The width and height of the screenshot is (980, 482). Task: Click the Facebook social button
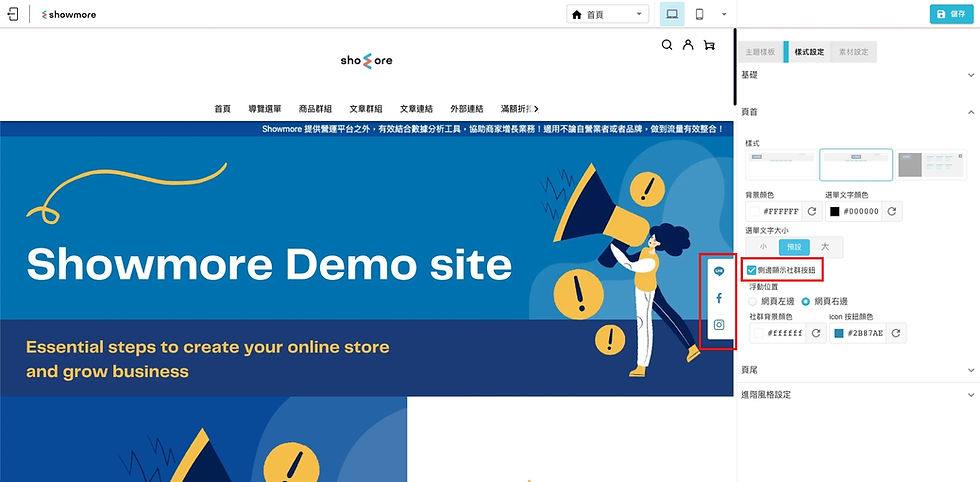(x=719, y=298)
